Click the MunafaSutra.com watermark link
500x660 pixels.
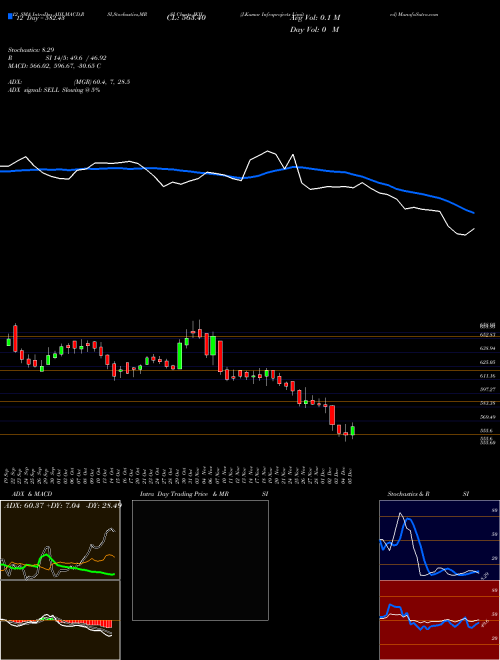click(x=415, y=14)
